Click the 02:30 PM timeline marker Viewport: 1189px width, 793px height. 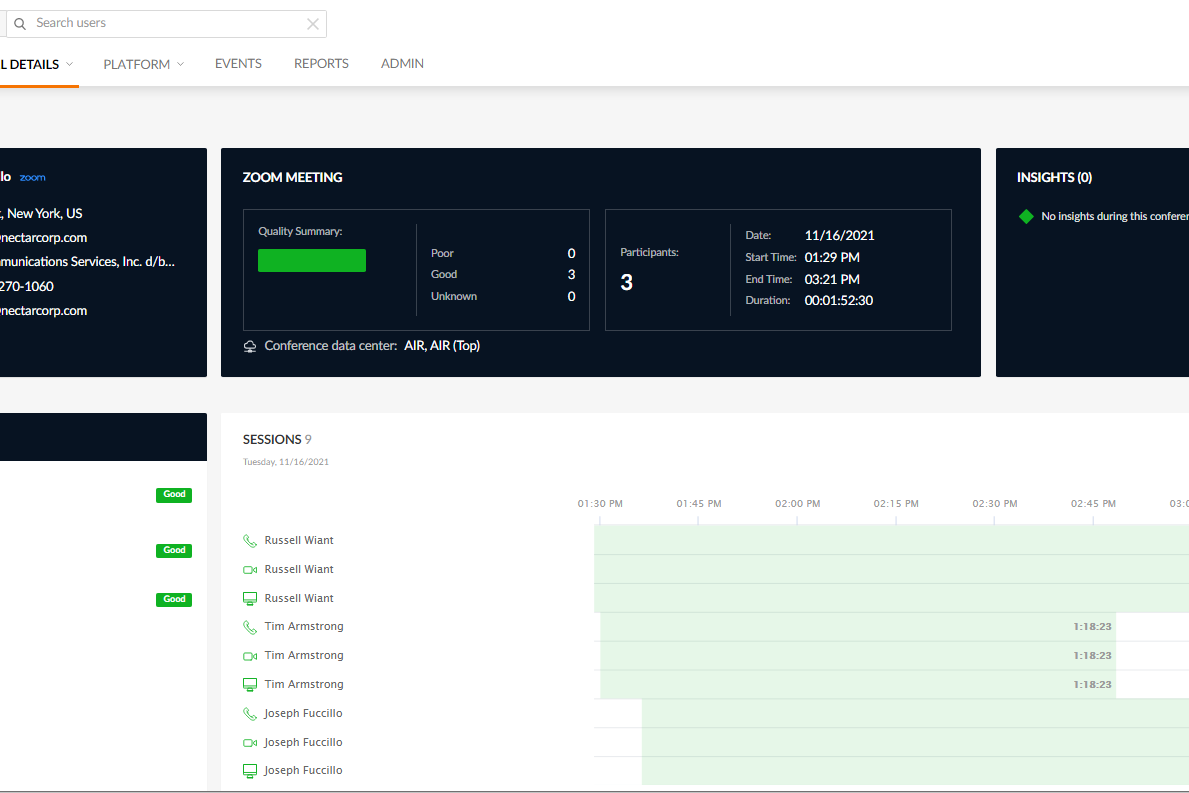coord(995,503)
